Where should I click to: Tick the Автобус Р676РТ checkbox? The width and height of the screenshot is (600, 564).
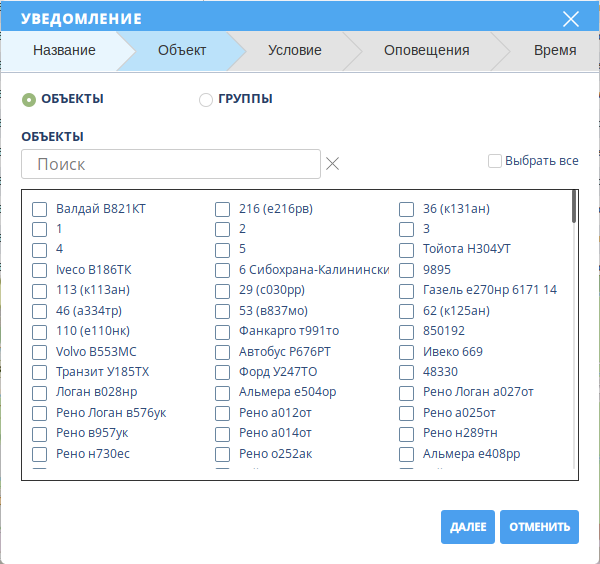[223, 352]
